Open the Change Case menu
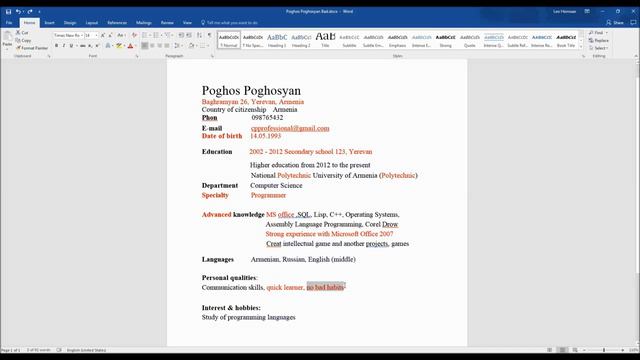Screen dimensions: 640x360 click(121, 36)
